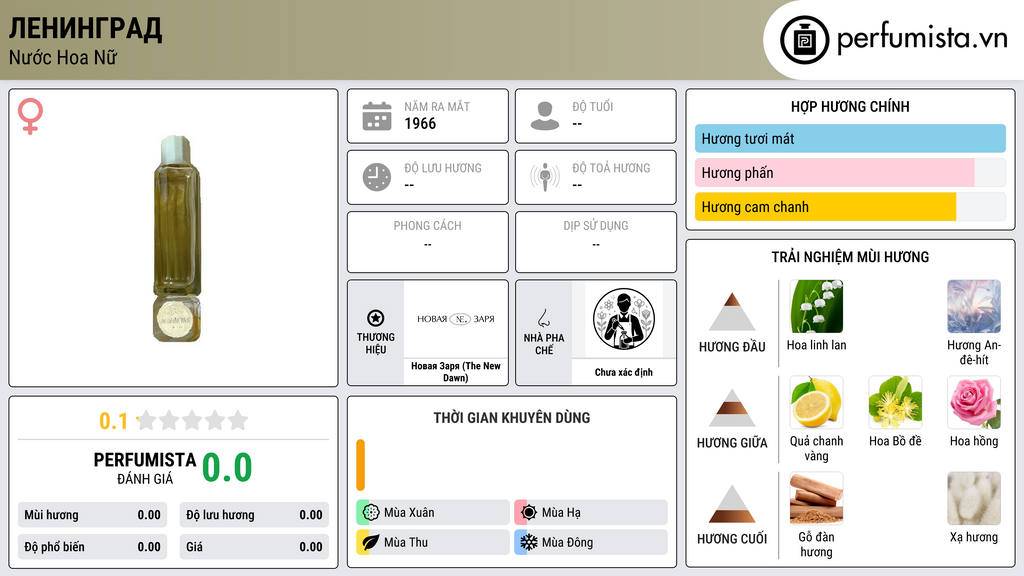Click the nose icon for Nhà pha chế
This screenshot has width=1024, height=576.
point(543,318)
